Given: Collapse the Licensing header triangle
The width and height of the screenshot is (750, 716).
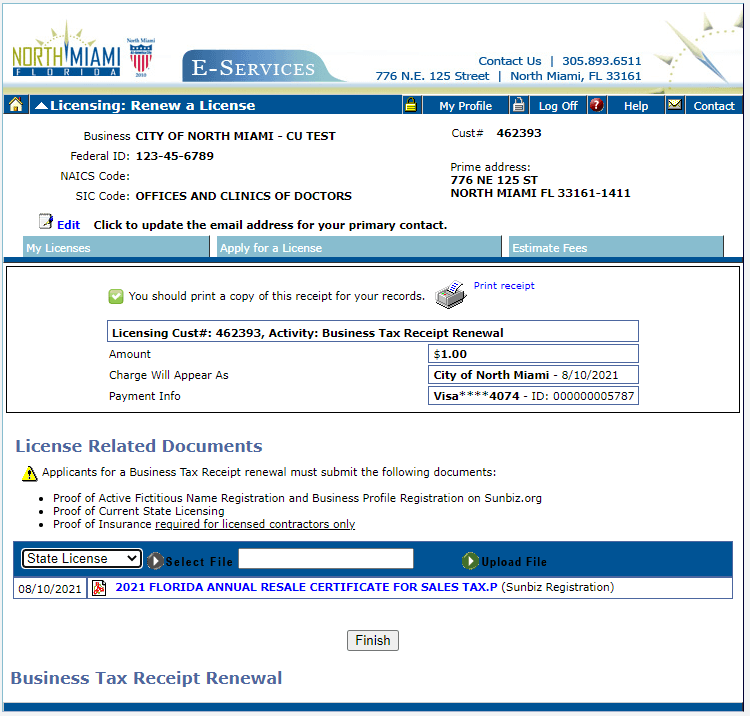Looking at the screenshot, I should tap(41, 105).
